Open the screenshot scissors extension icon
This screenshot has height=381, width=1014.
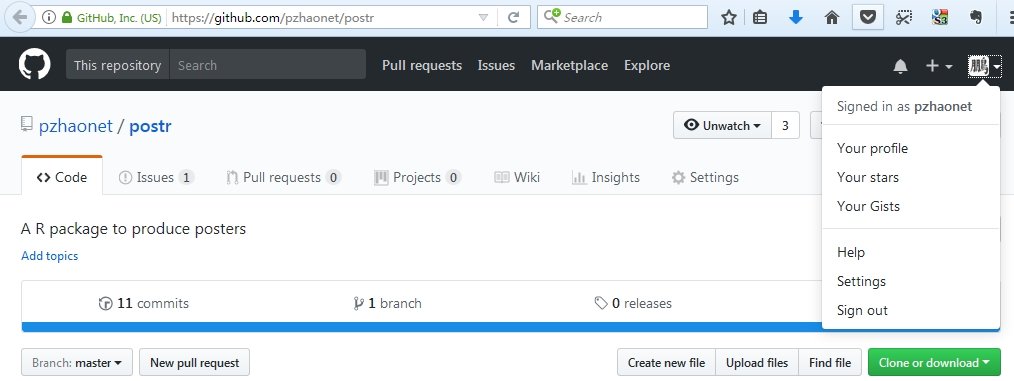tap(903, 17)
